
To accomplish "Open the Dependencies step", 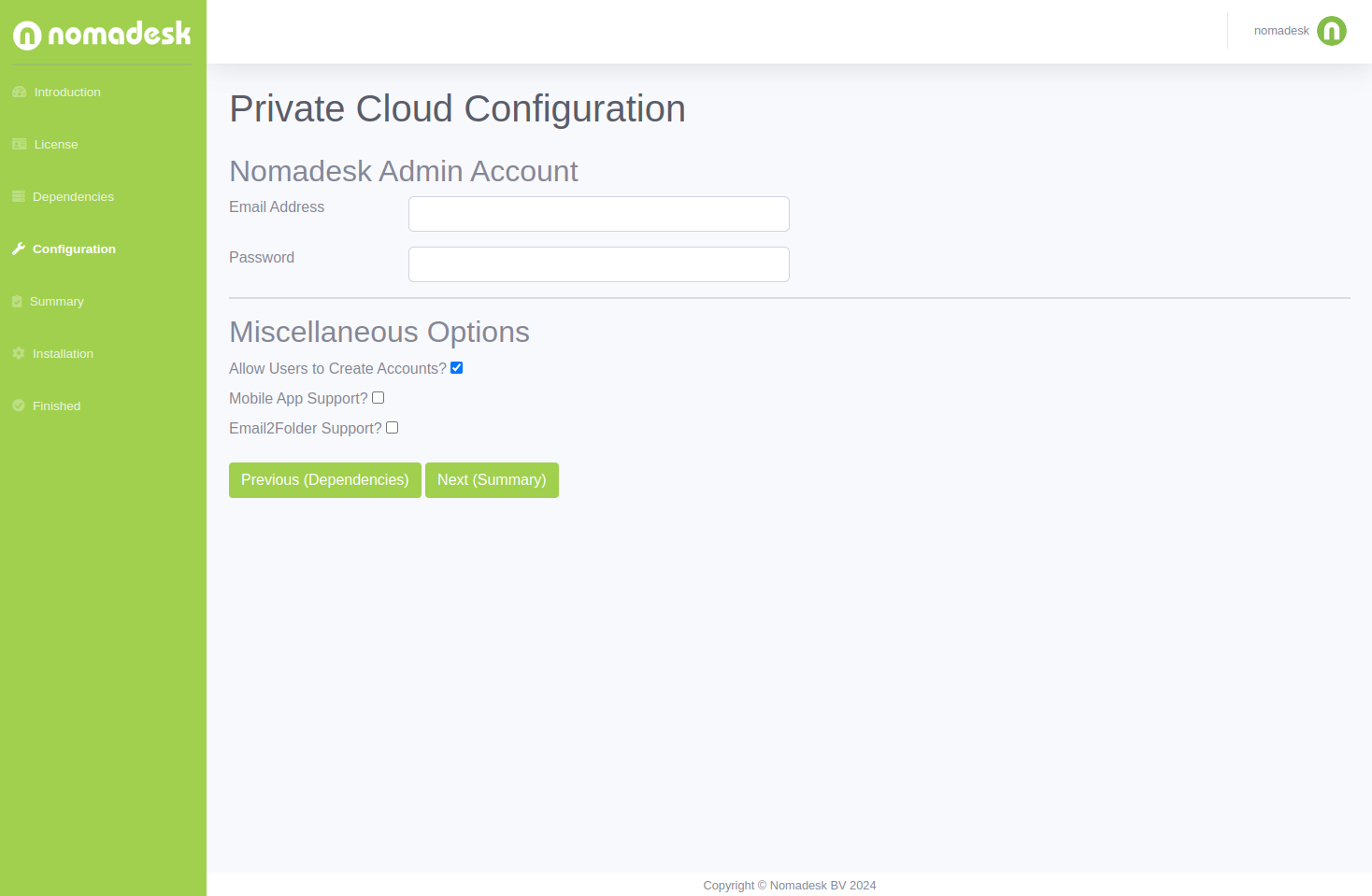I will (73, 196).
